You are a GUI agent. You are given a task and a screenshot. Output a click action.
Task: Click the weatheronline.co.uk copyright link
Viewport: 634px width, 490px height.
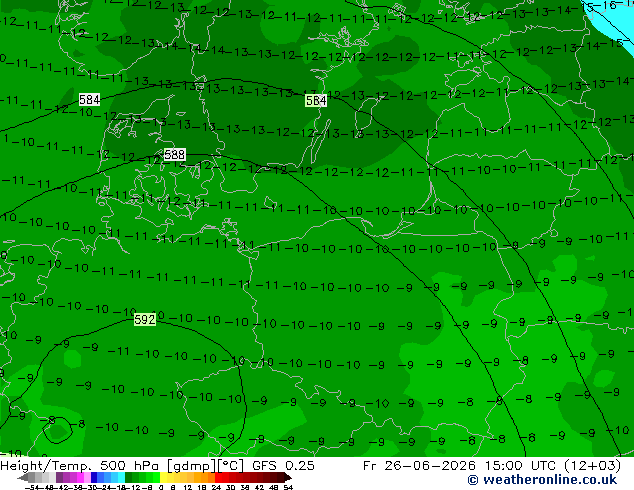pos(542,480)
